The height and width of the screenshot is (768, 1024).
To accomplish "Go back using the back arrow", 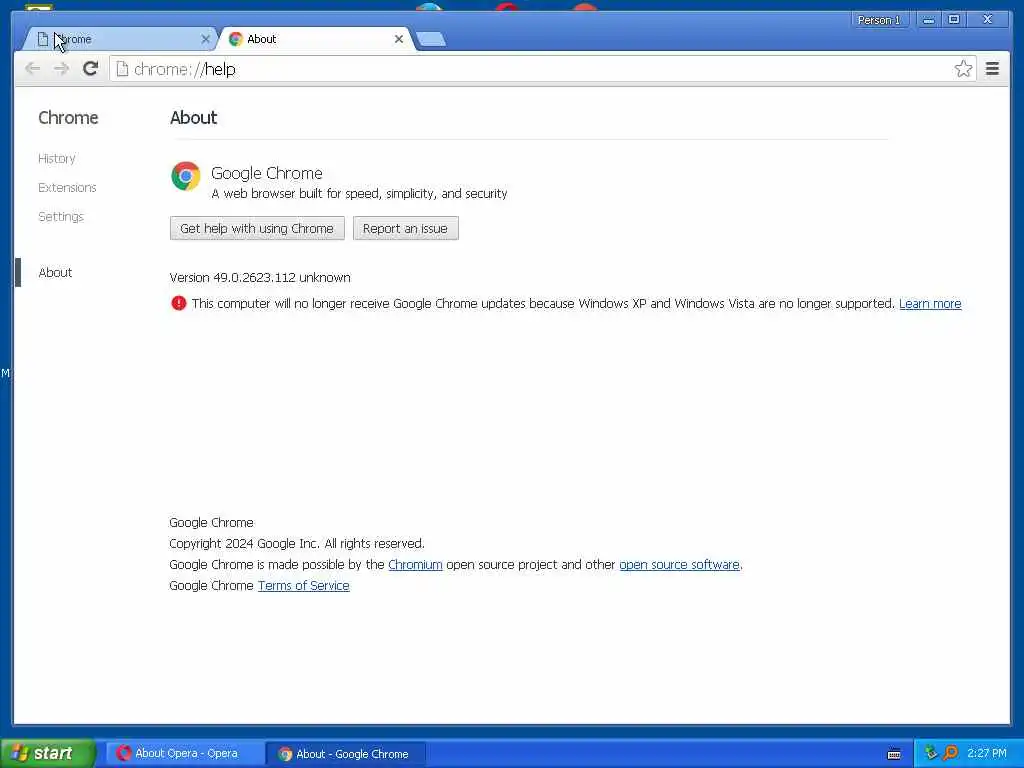I will 32,69.
